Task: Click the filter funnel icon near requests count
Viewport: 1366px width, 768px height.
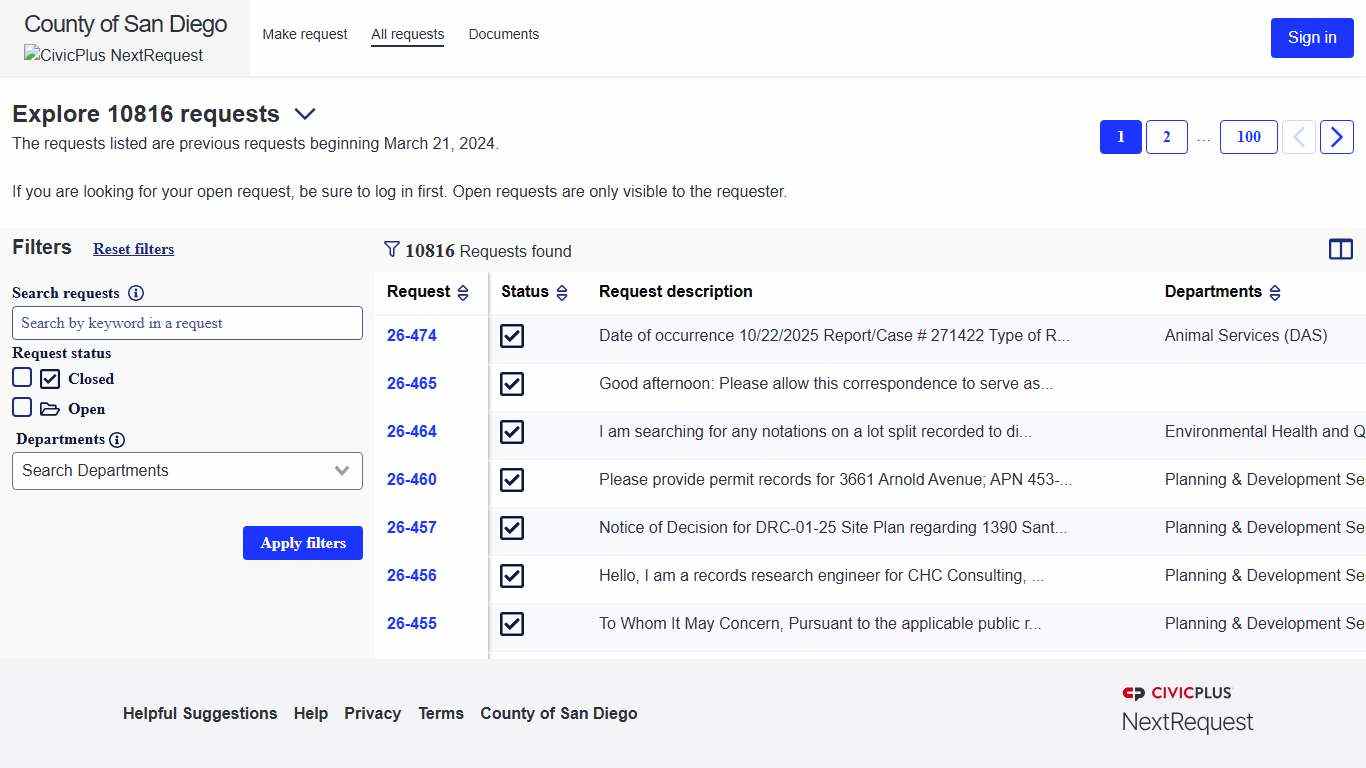Action: 390,250
